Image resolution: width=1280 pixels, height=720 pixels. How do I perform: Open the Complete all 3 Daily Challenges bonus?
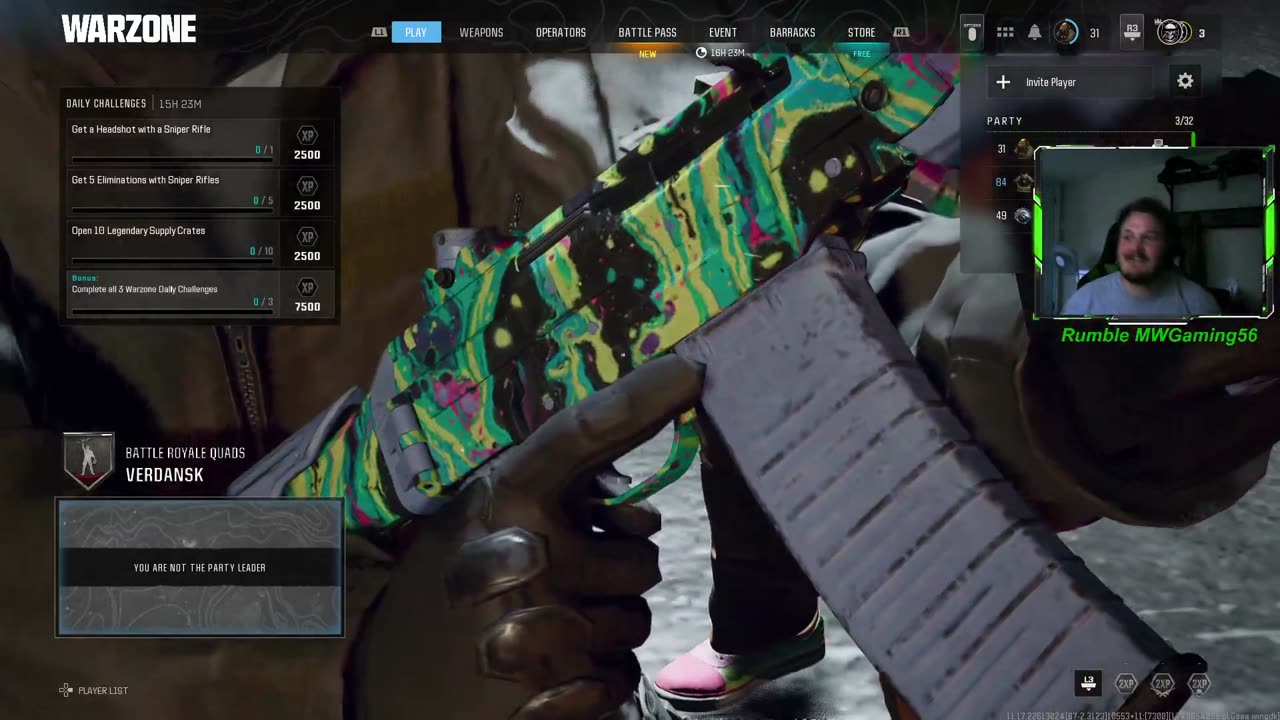click(x=200, y=293)
